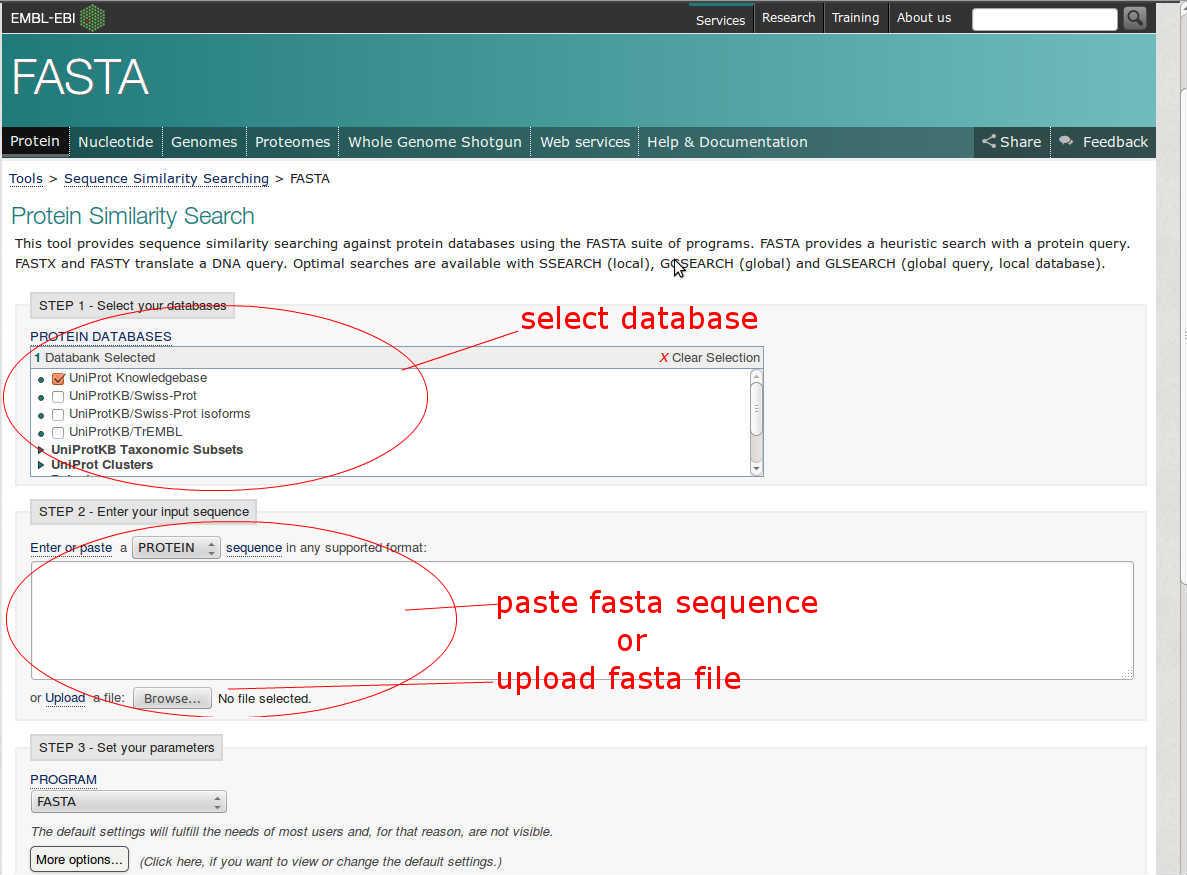Click the '1 Databank Selected' text

point(95,357)
